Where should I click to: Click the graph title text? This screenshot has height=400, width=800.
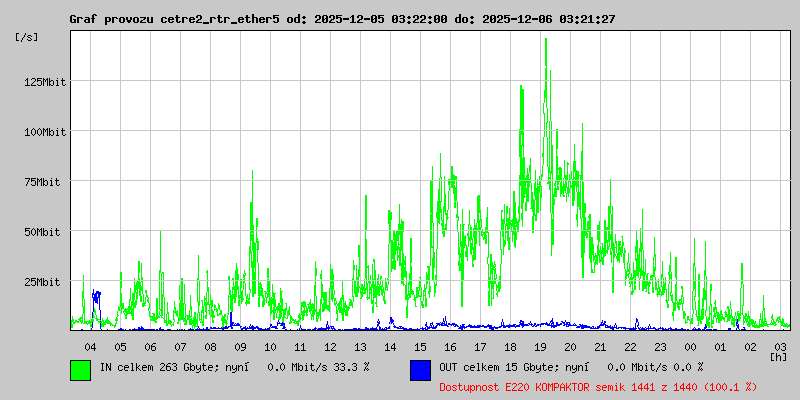click(342, 19)
